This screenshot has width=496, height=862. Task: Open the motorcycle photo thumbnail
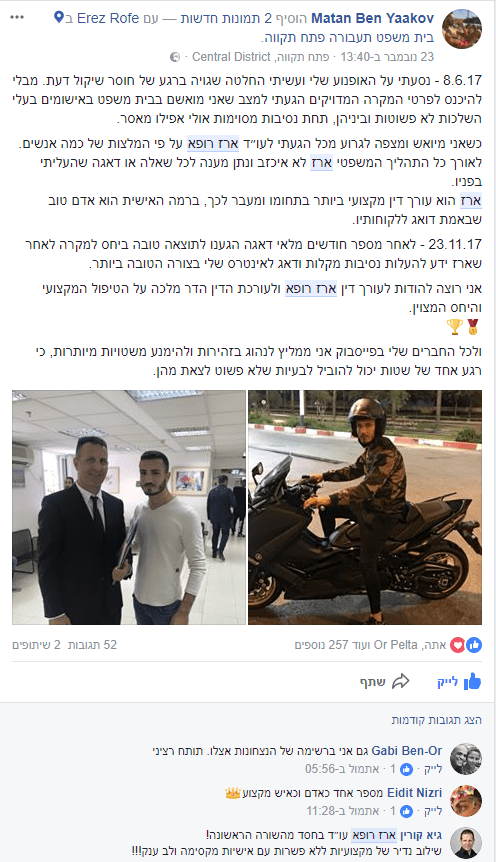pyautogui.click(x=365, y=507)
